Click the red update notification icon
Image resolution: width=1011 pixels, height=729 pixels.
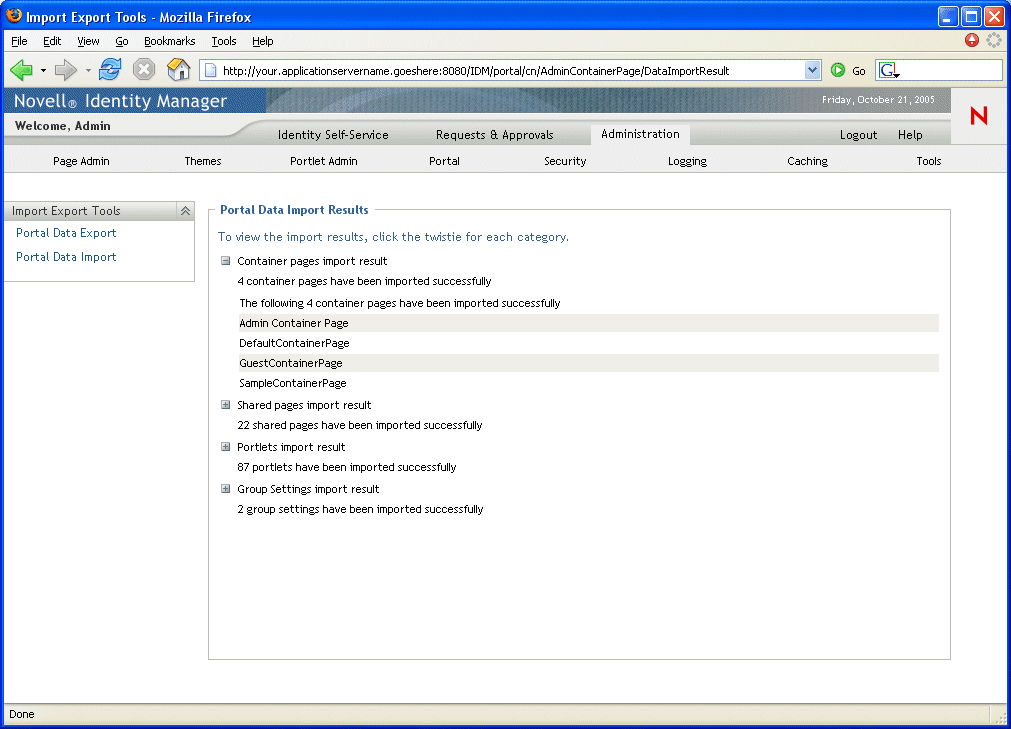click(972, 40)
